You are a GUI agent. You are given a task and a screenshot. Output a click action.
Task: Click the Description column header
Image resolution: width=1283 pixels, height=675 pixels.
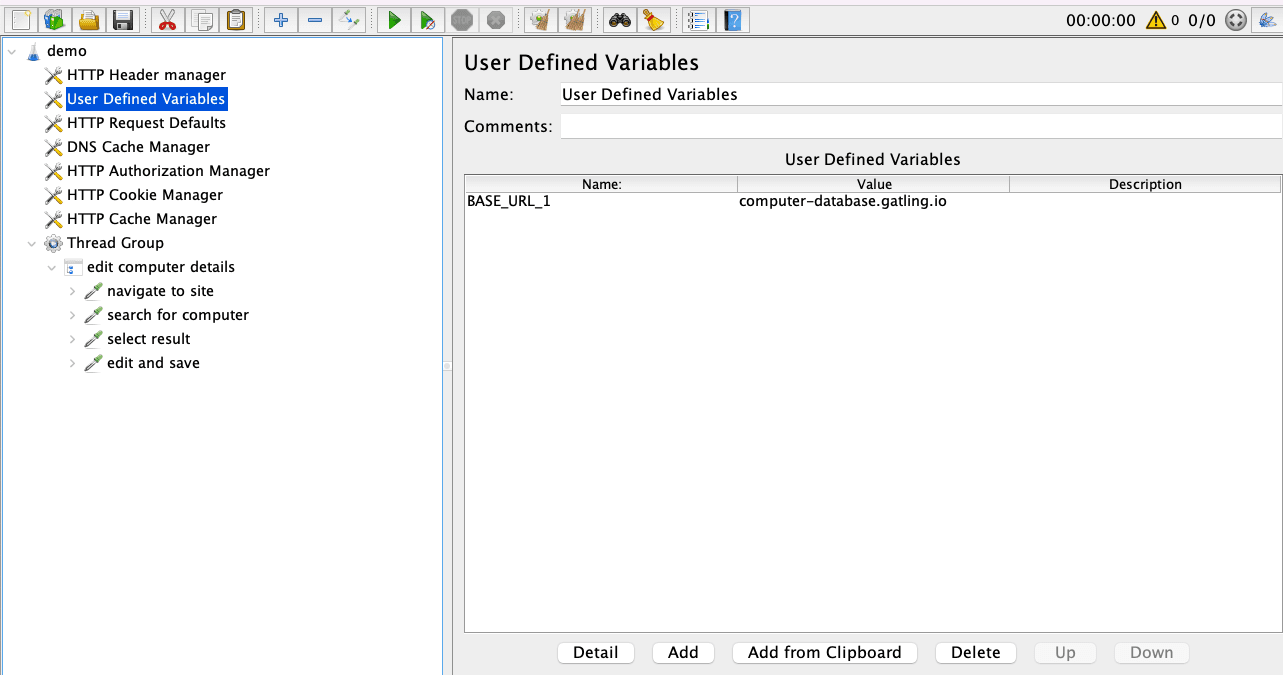click(1145, 184)
